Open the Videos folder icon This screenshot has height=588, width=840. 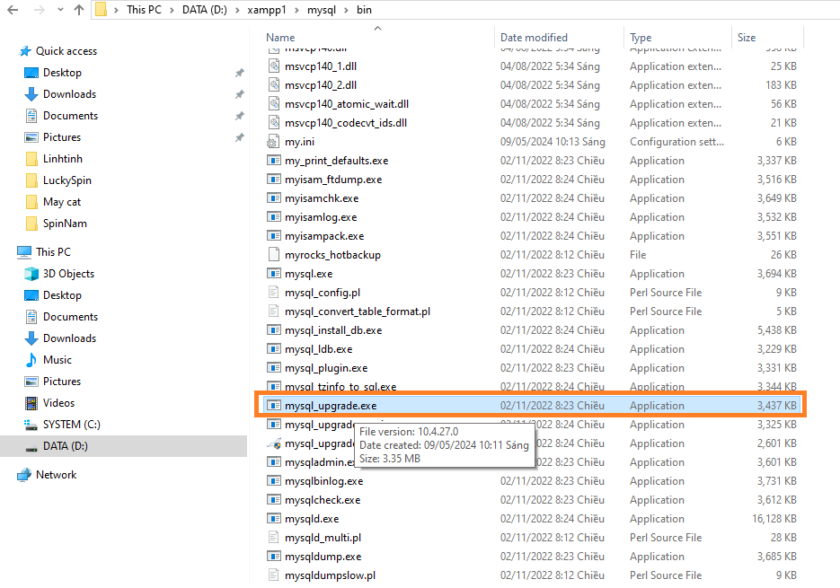click(x=31, y=403)
